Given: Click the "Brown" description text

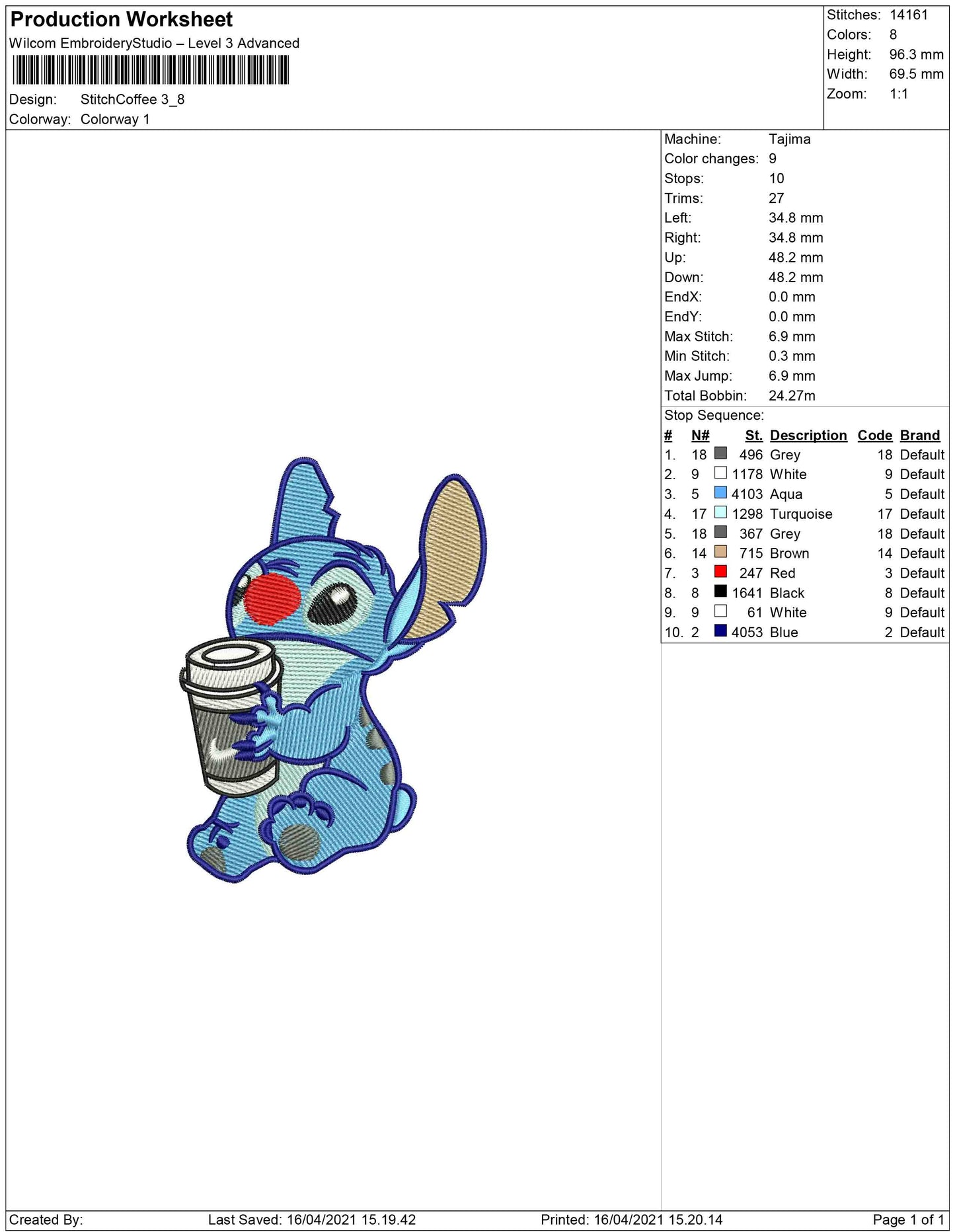Looking at the screenshot, I should click(789, 554).
